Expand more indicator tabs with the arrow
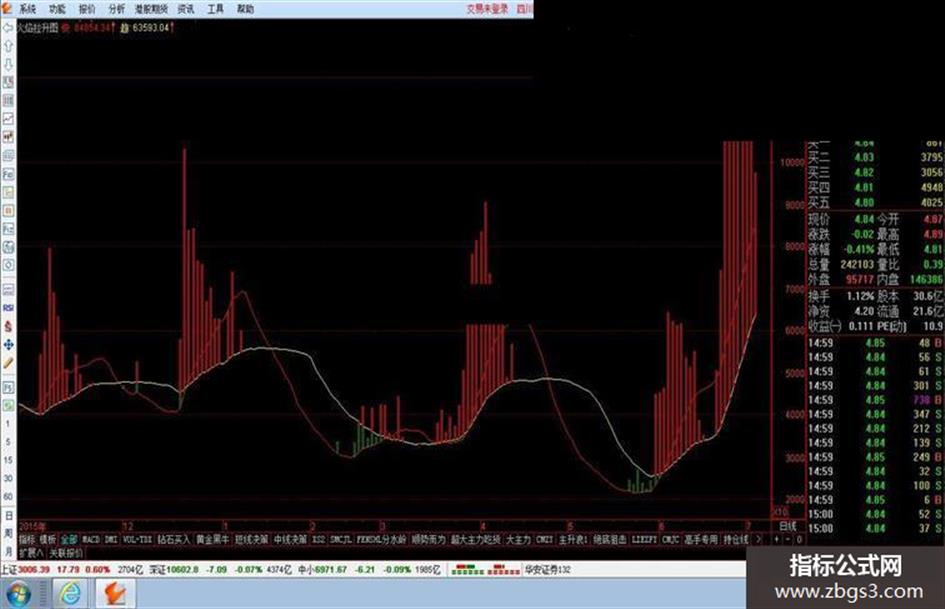This screenshot has height=609, width=945. 758,539
